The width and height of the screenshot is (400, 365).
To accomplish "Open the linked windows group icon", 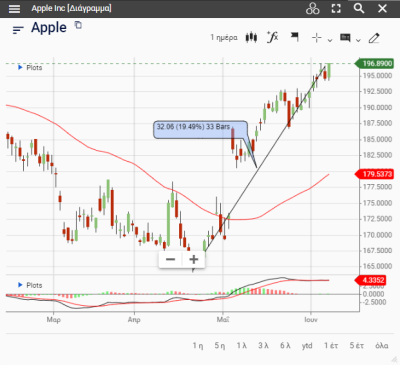I will coord(312,9).
